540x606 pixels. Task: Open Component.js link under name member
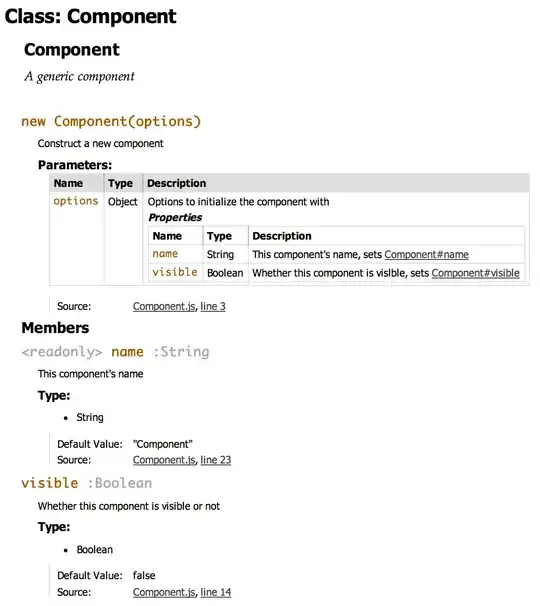164,460
